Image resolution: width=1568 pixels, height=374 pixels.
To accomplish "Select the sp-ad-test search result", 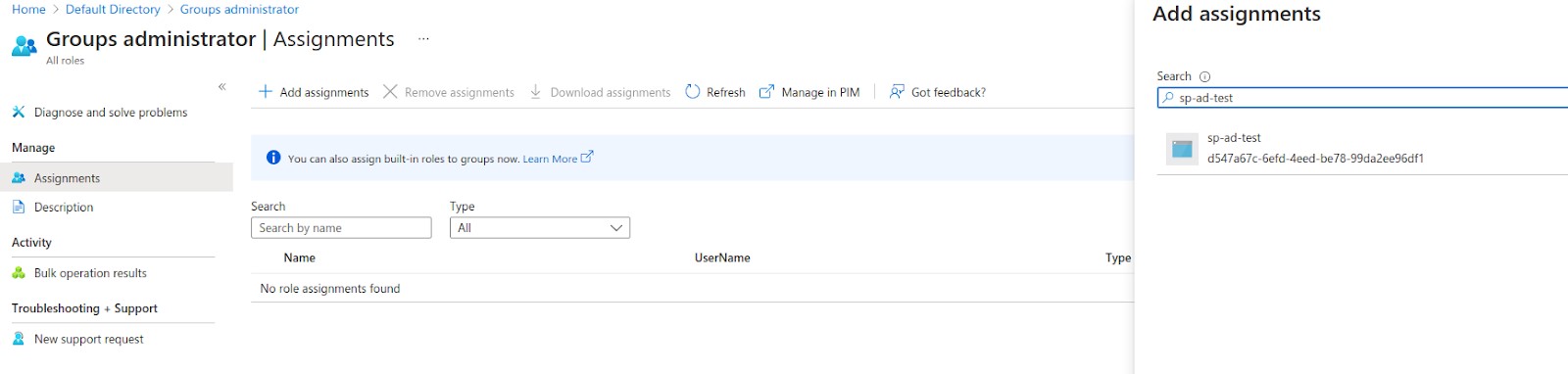I will coord(1362,149).
